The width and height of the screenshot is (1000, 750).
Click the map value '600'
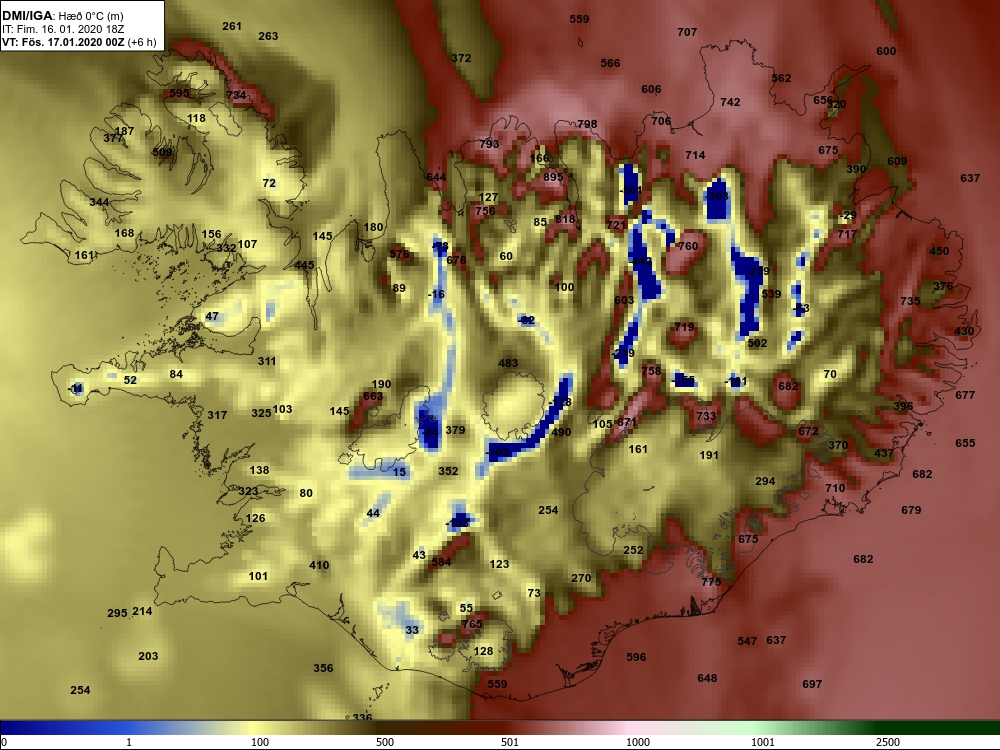(886, 51)
